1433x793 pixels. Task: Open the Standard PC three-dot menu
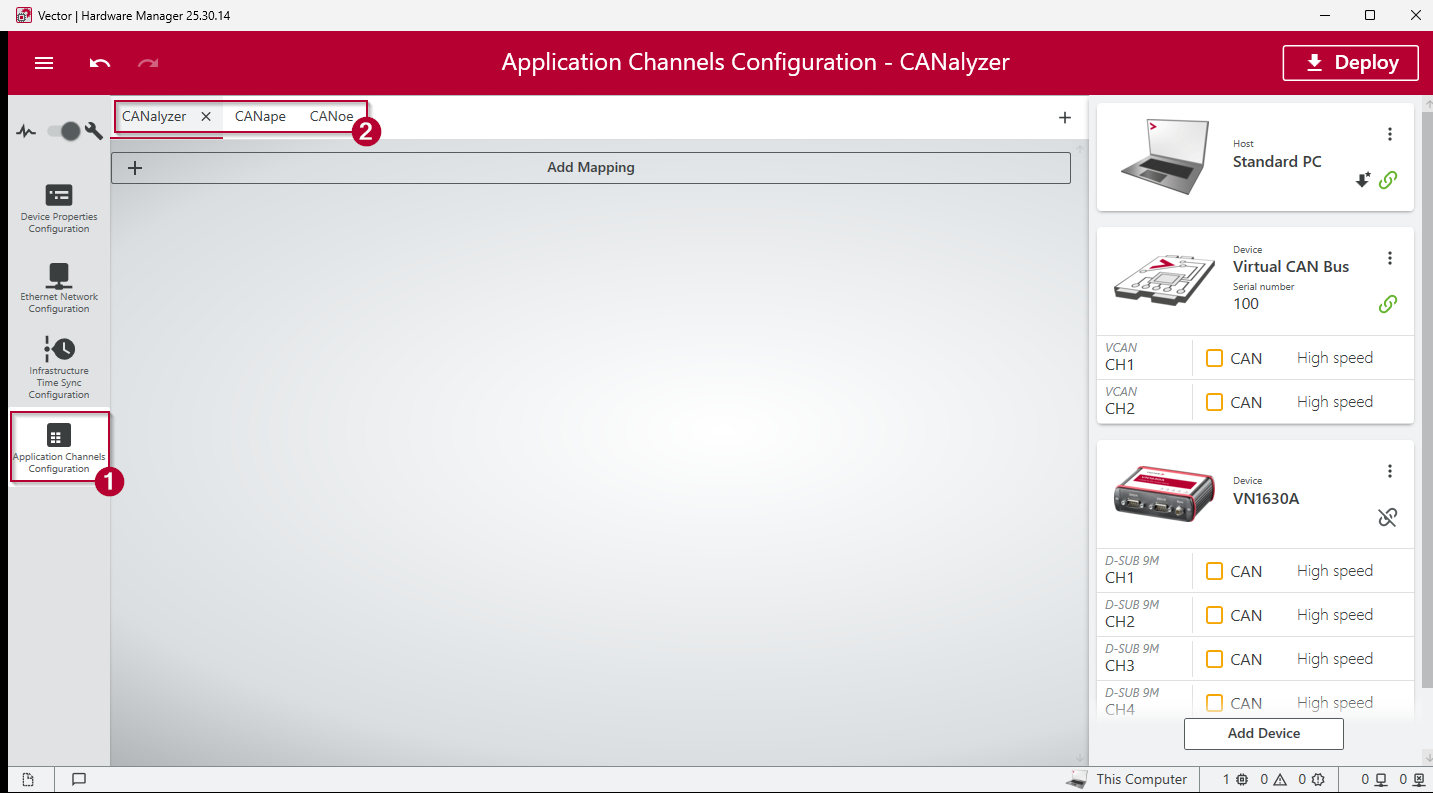(1389, 134)
